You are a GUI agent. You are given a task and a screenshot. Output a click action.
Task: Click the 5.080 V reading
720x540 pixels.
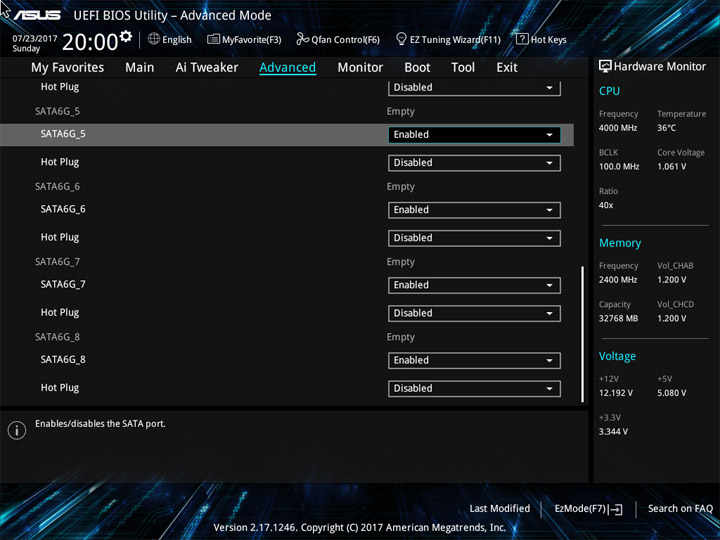coord(671,393)
